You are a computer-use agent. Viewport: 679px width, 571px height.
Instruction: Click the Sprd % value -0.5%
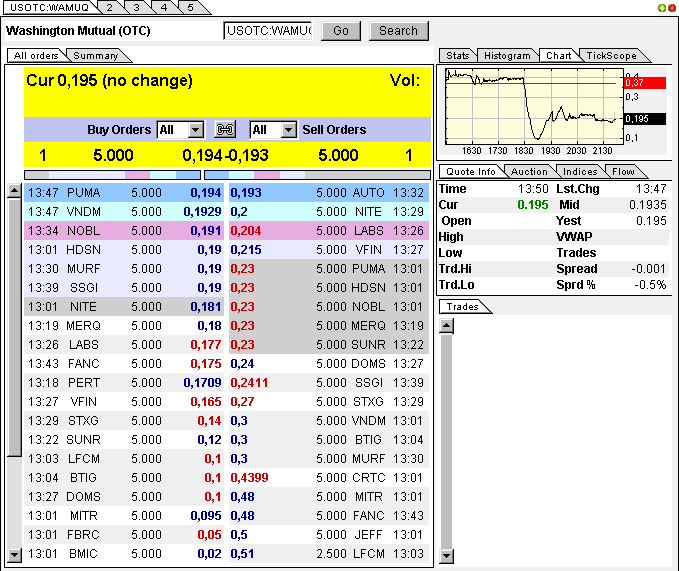[x=650, y=285]
